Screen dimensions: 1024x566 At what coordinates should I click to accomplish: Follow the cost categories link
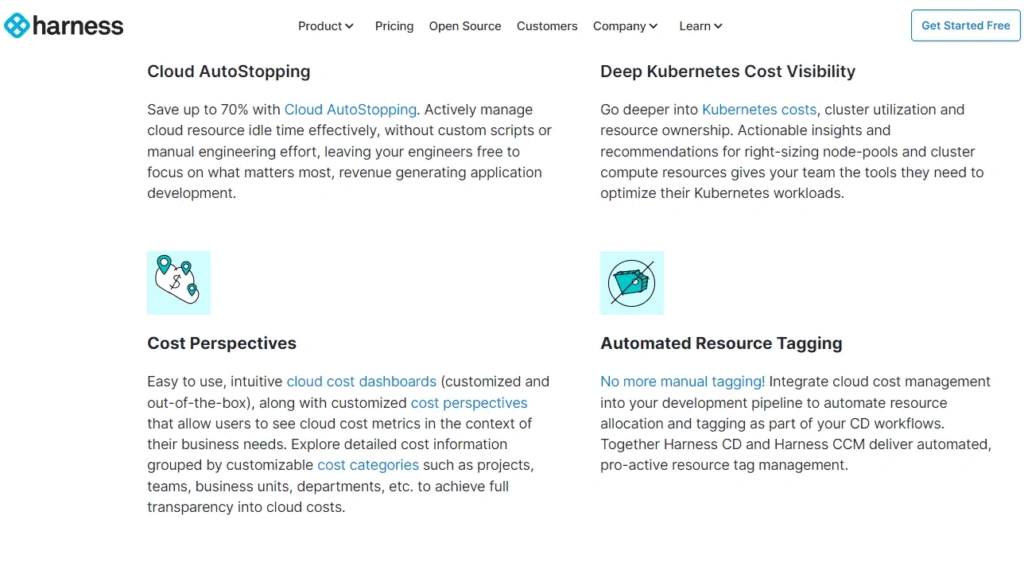click(x=368, y=465)
